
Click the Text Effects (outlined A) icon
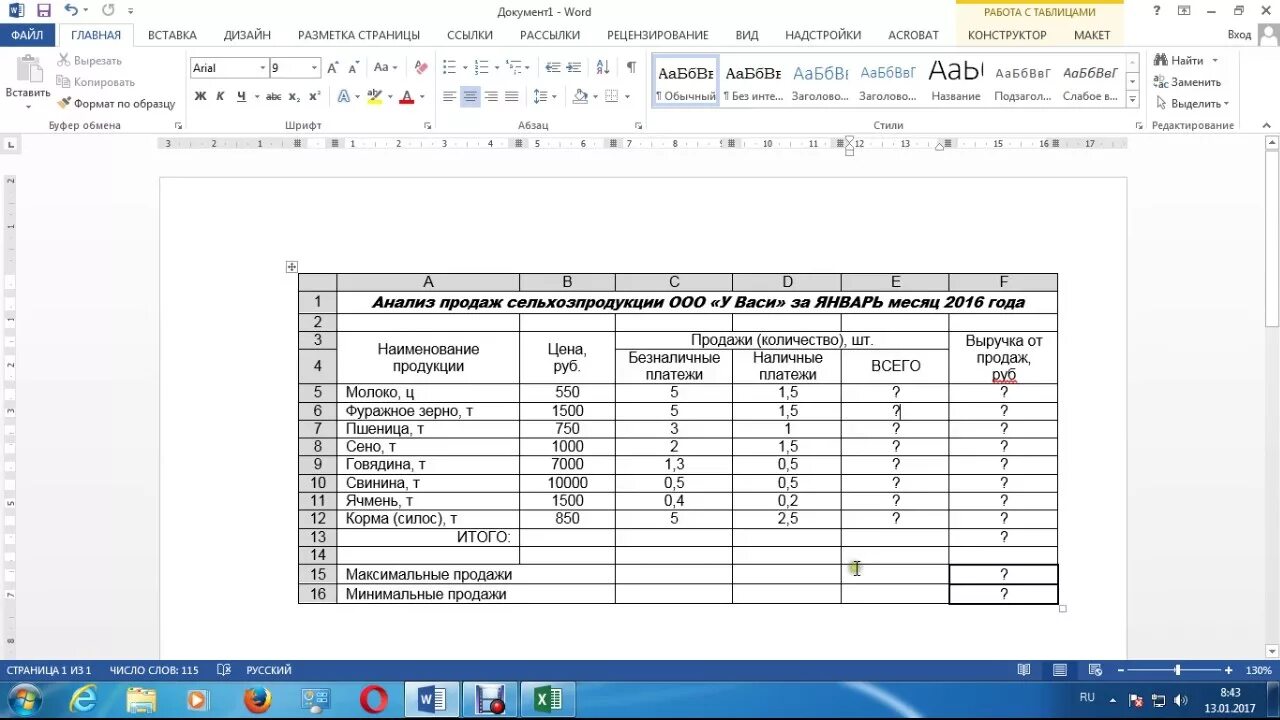point(343,97)
